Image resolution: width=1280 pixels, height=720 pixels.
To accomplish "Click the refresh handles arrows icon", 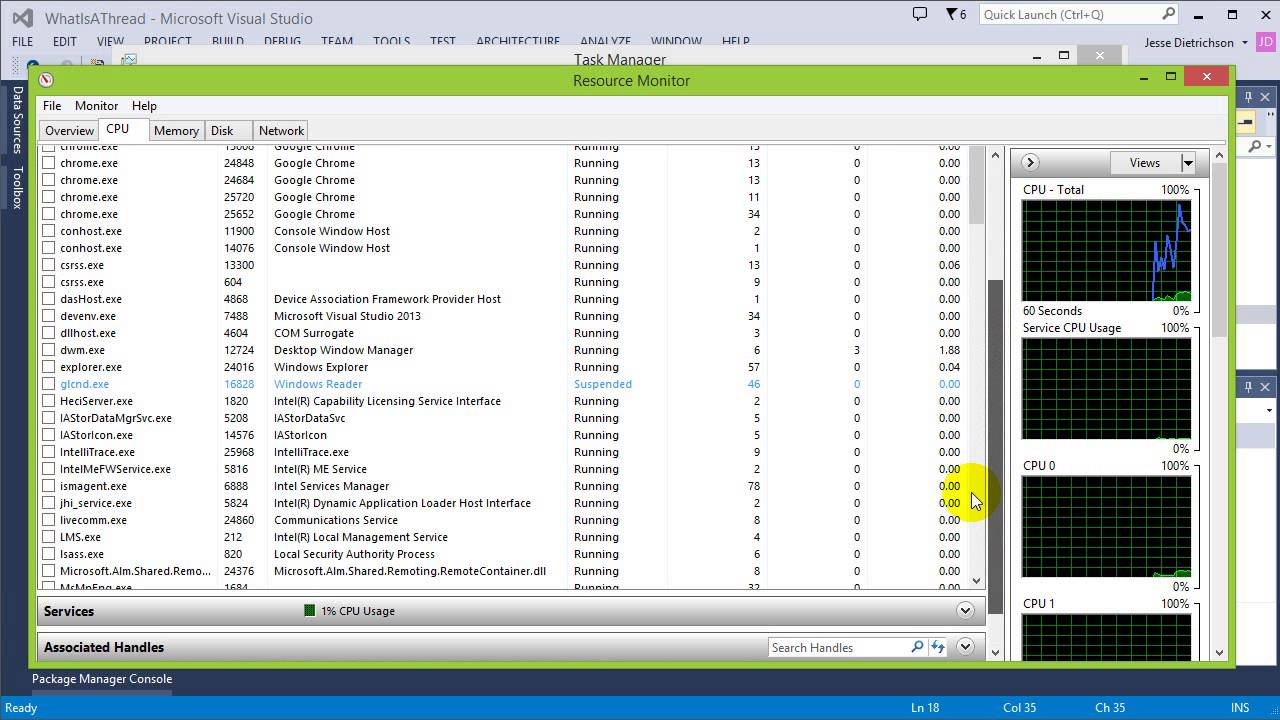I will coord(937,647).
